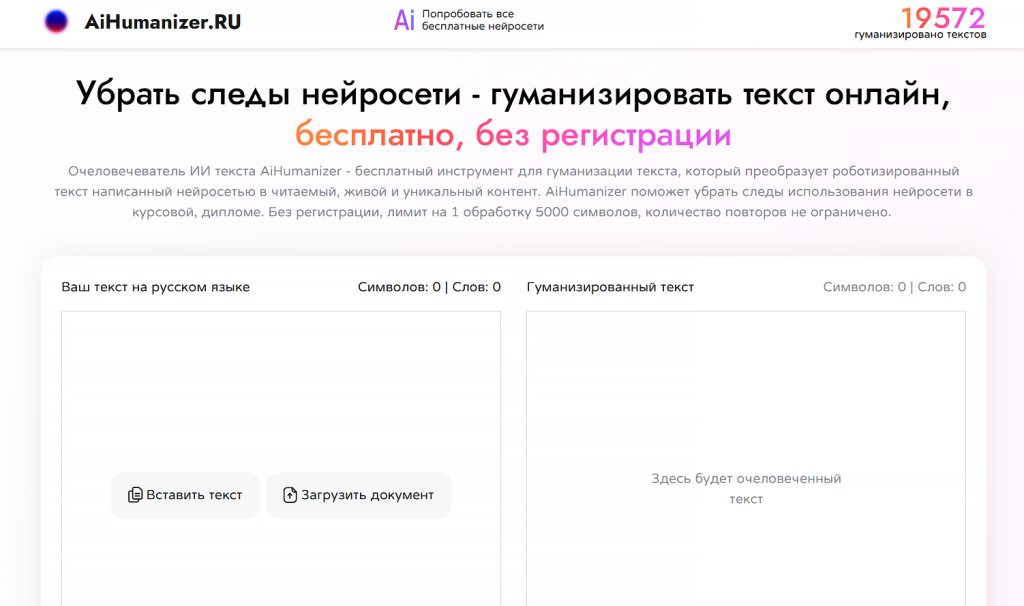
Task: Select the Ai neural networks icon in the header
Action: [x=404, y=20]
